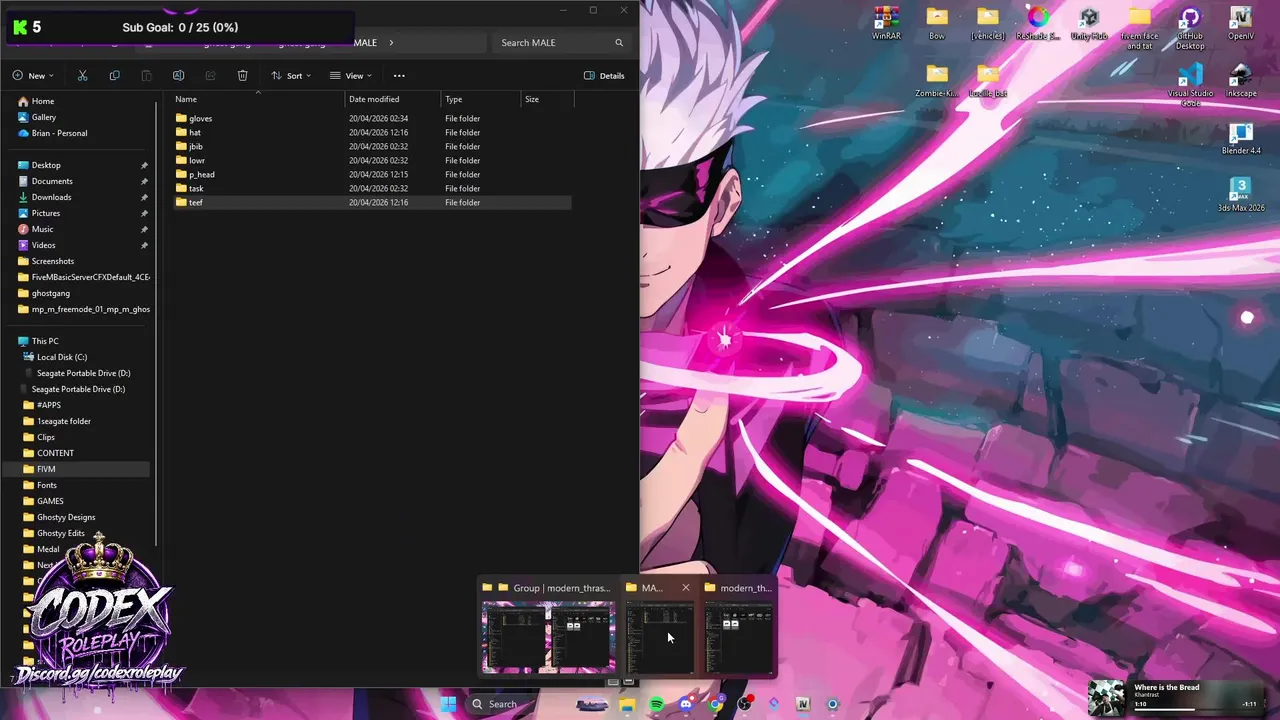Viewport: 1280px width, 720px height.
Task: Close the MA... window preview
Action: 686,588
